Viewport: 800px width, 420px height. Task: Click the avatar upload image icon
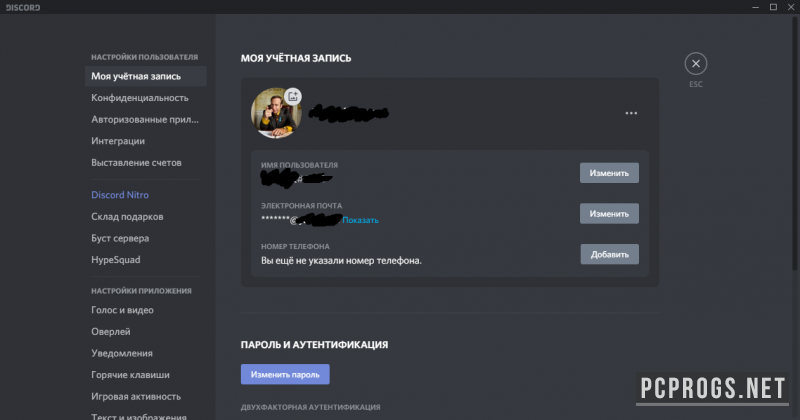click(292, 96)
